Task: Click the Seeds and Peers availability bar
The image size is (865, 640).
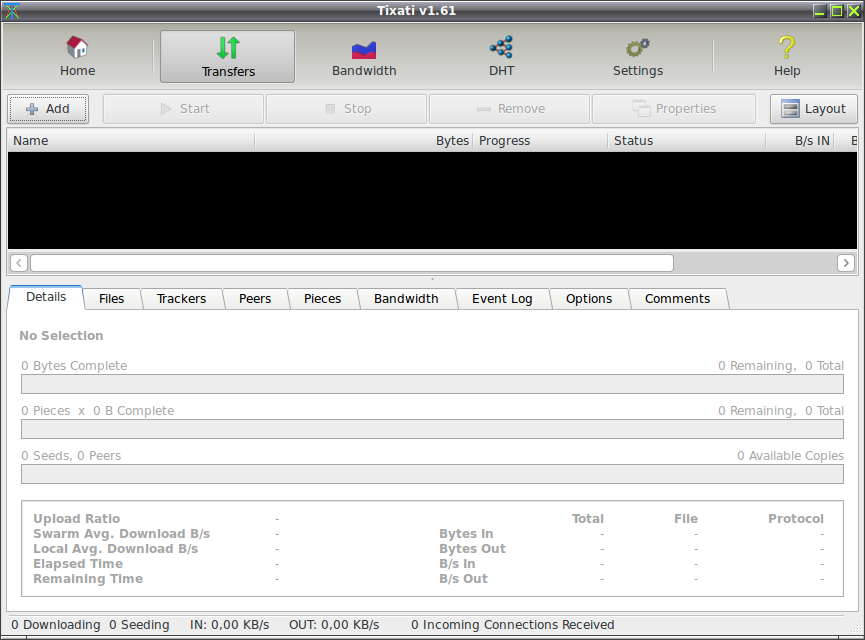Action: (432, 474)
